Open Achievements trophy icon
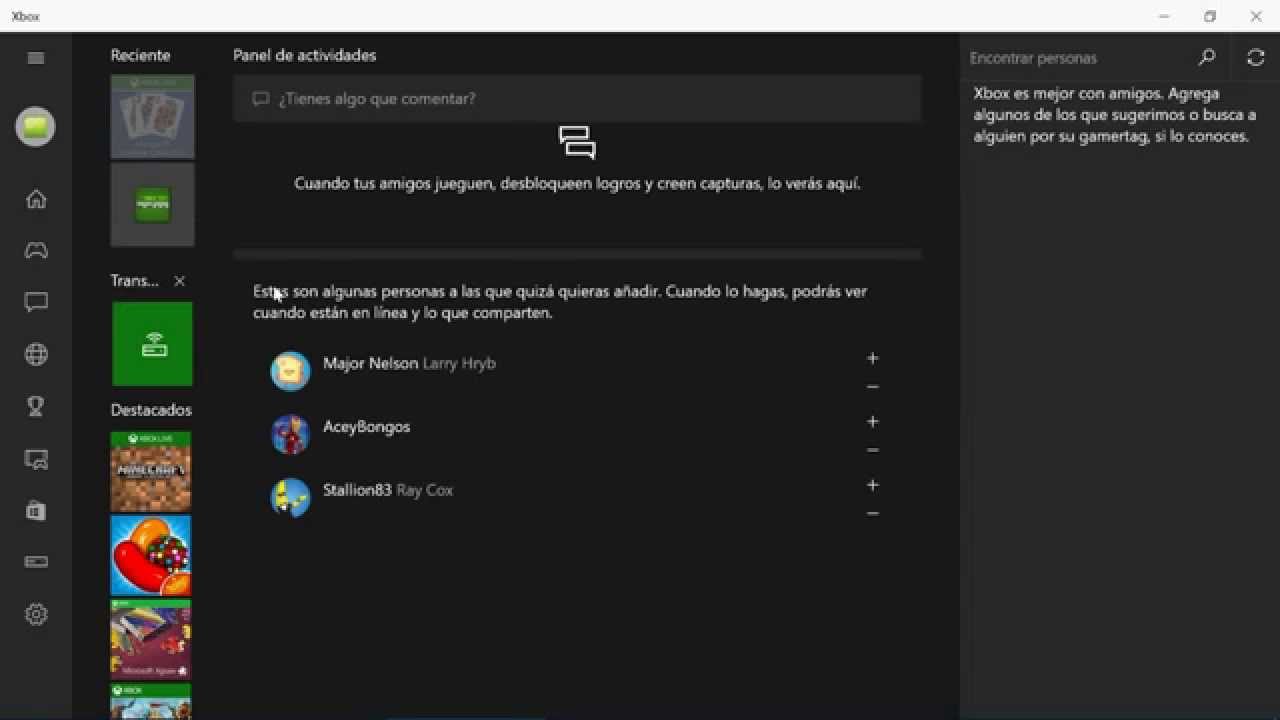 pyautogui.click(x=36, y=406)
